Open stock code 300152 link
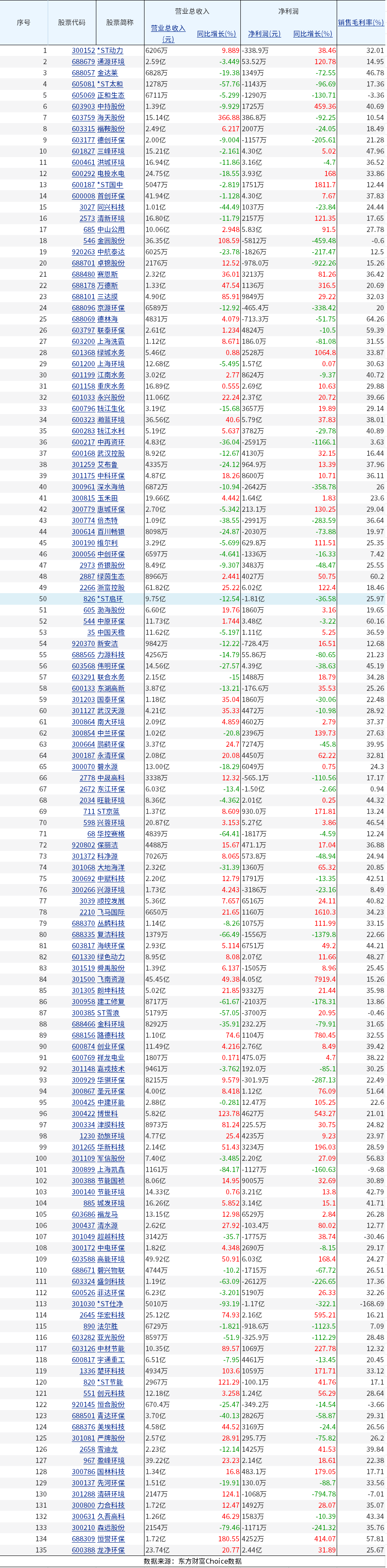The width and height of the screenshot is (387, 1568). pyautogui.click(x=83, y=50)
